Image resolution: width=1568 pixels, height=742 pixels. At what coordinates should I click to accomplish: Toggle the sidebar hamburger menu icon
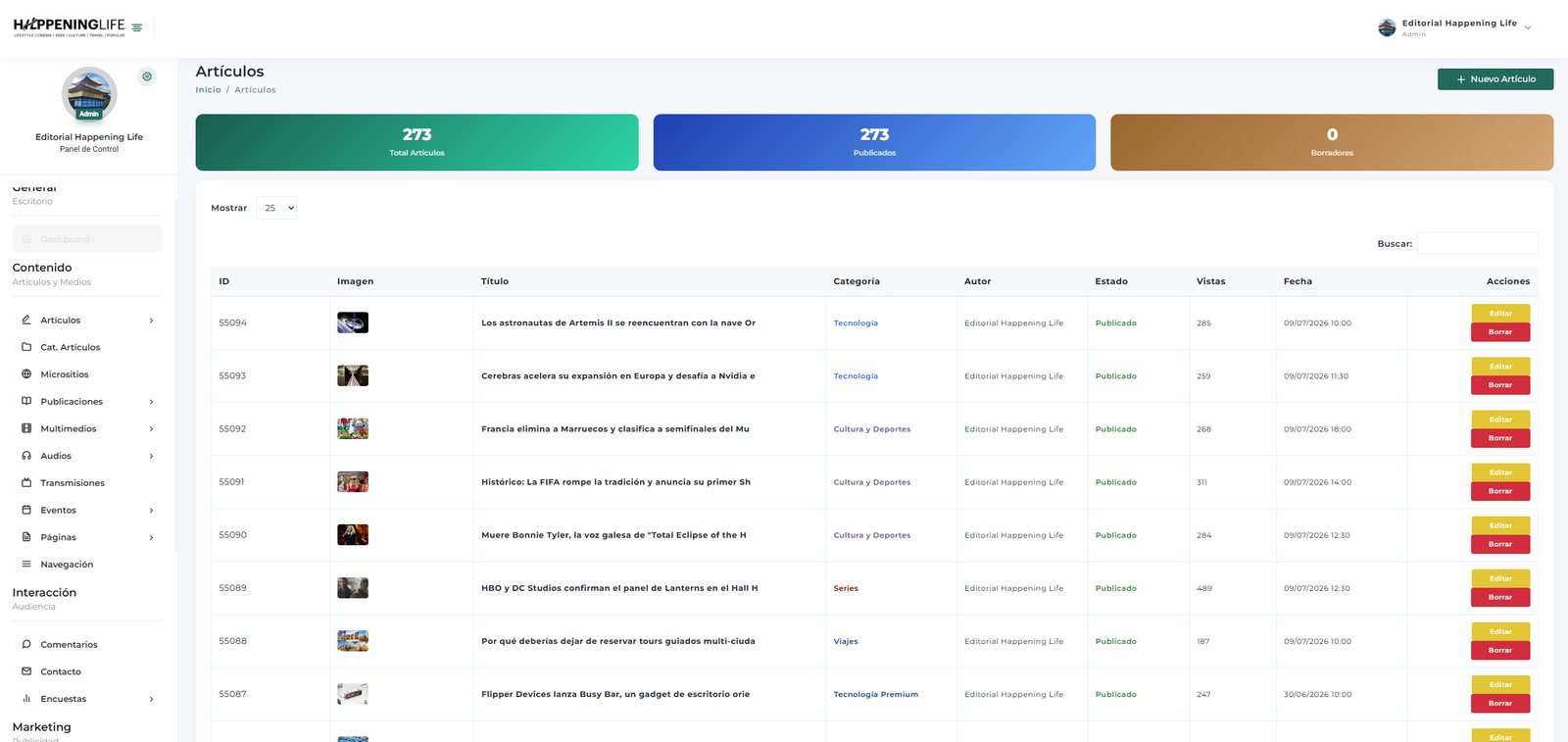[137, 27]
